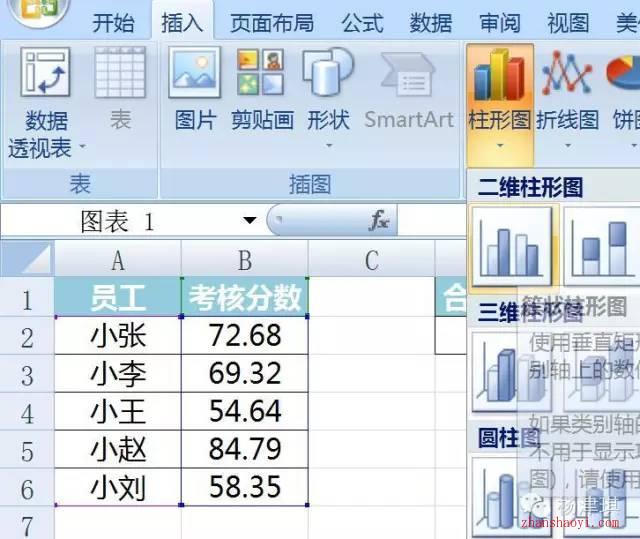
Task: Click the 考核分数 header cell
Action: pos(245,297)
